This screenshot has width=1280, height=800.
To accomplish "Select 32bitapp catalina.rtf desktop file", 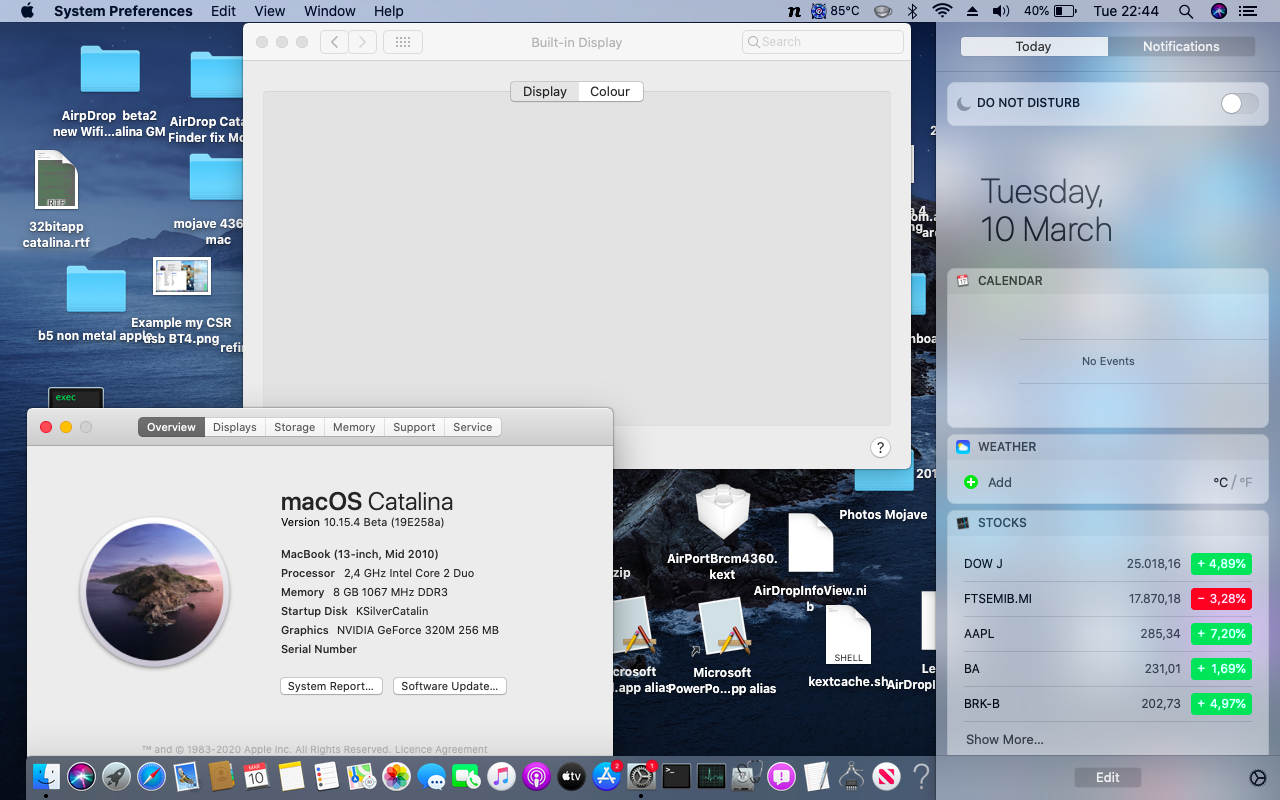I will point(56,198).
